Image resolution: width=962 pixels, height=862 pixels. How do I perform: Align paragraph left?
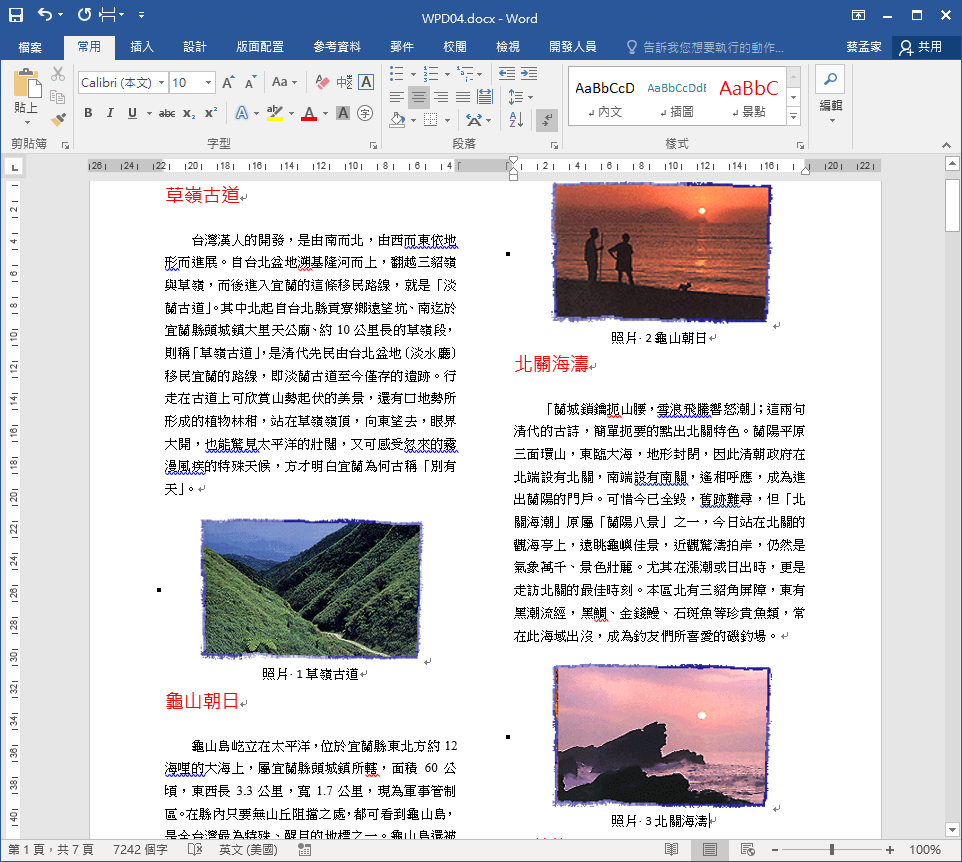point(397,96)
